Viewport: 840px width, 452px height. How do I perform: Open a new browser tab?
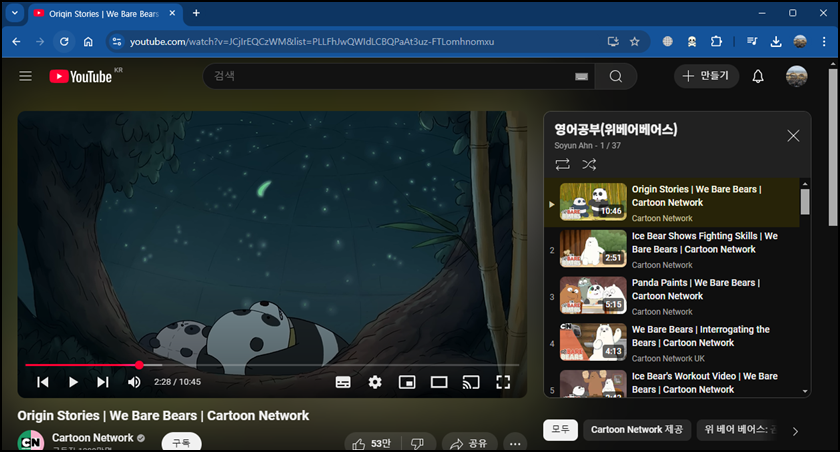(196, 13)
